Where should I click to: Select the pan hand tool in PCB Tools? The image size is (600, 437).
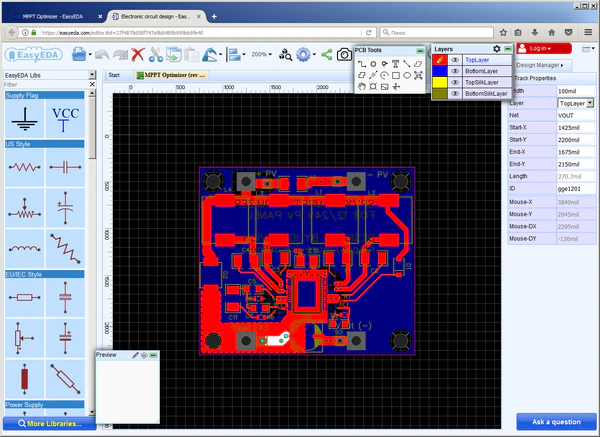point(362,86)
